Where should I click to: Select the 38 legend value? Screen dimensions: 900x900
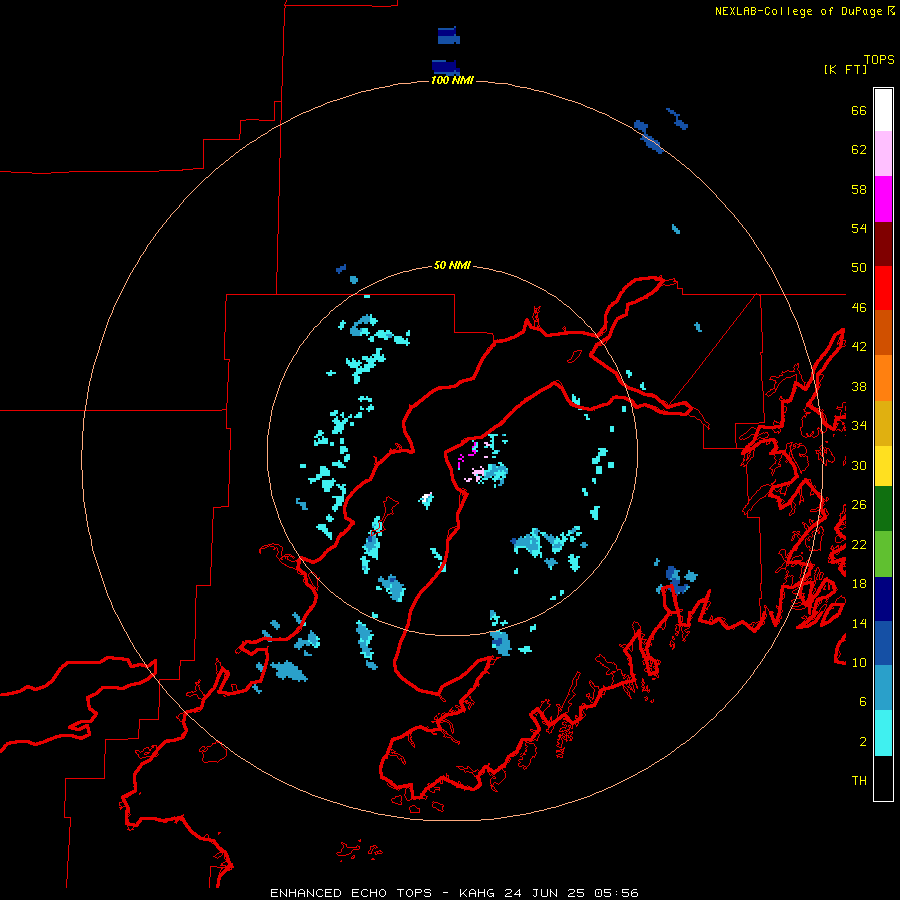click(x=859, y=386)
